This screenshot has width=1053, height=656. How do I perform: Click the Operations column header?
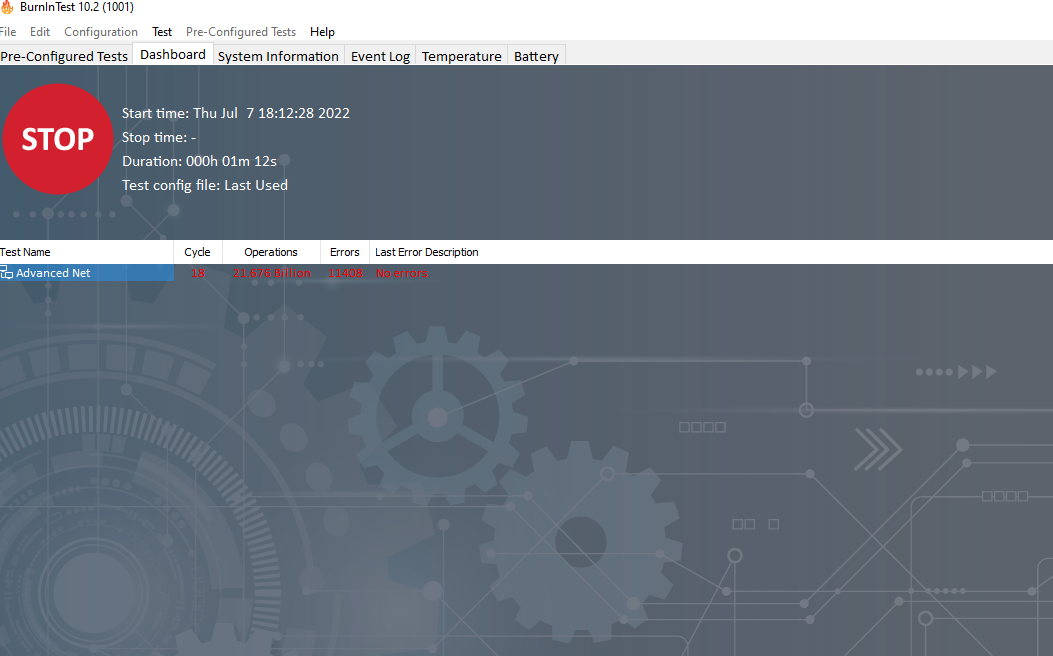tap(271, 252)
